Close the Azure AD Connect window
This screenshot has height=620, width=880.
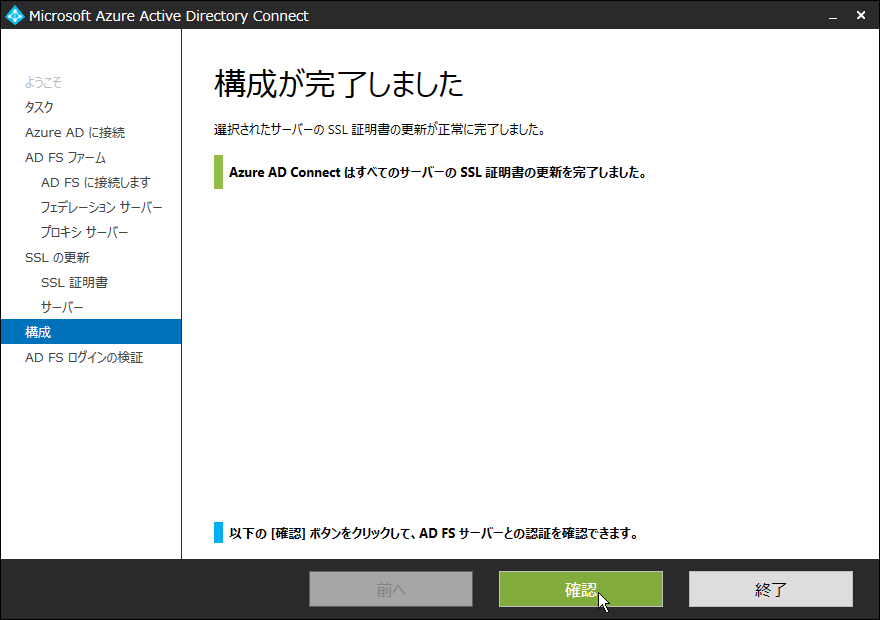(x=861, y=15)
